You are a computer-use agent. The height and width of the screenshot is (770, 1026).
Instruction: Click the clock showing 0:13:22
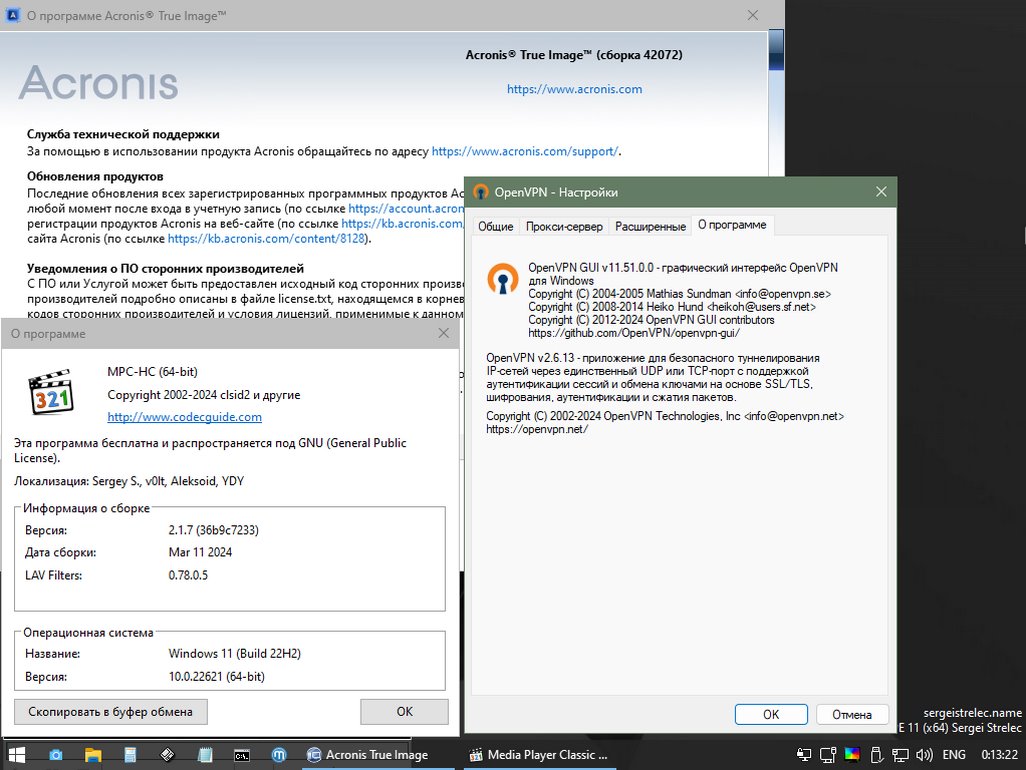[999, 755]
